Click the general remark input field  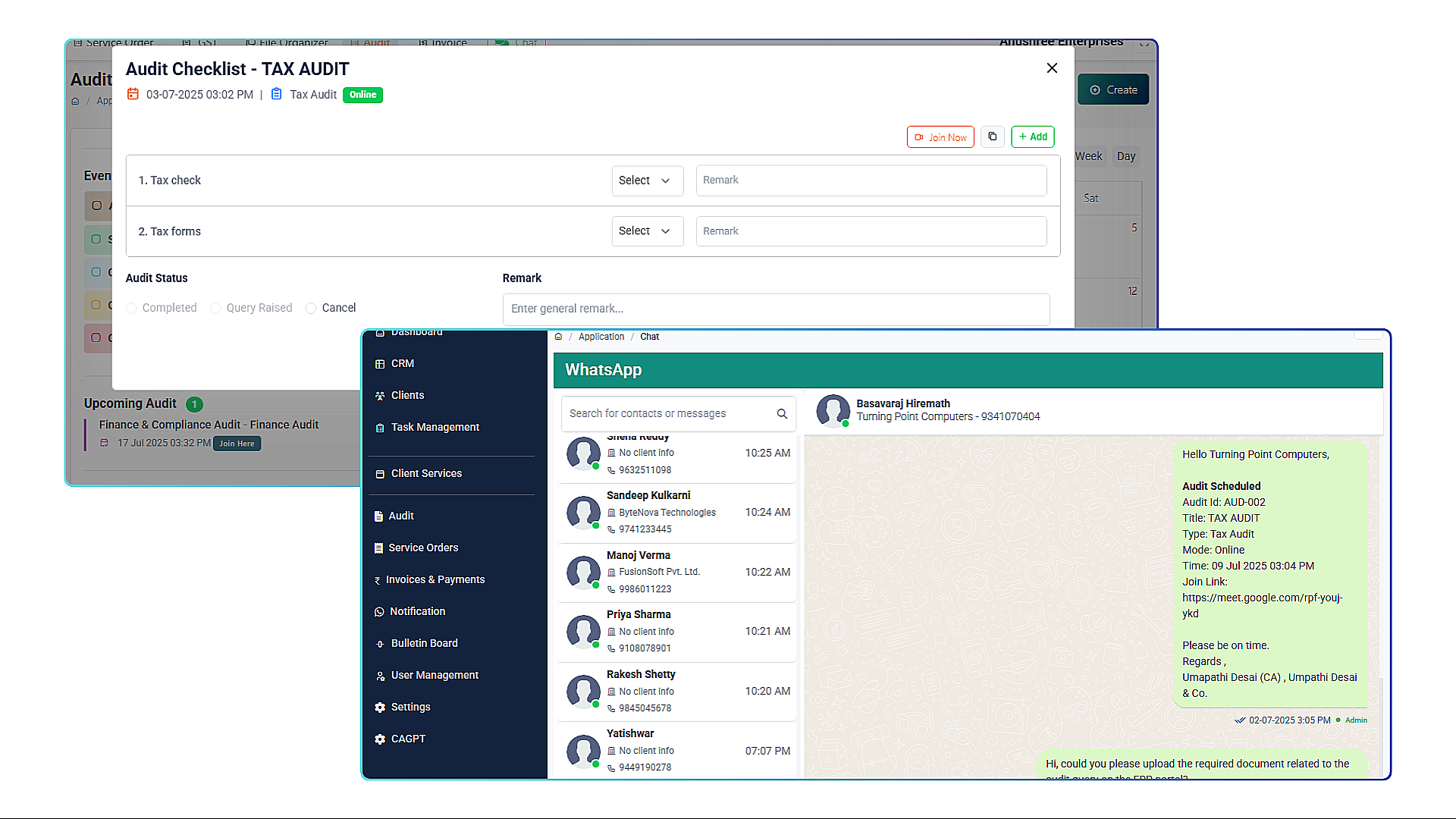[x=776, y=309]
